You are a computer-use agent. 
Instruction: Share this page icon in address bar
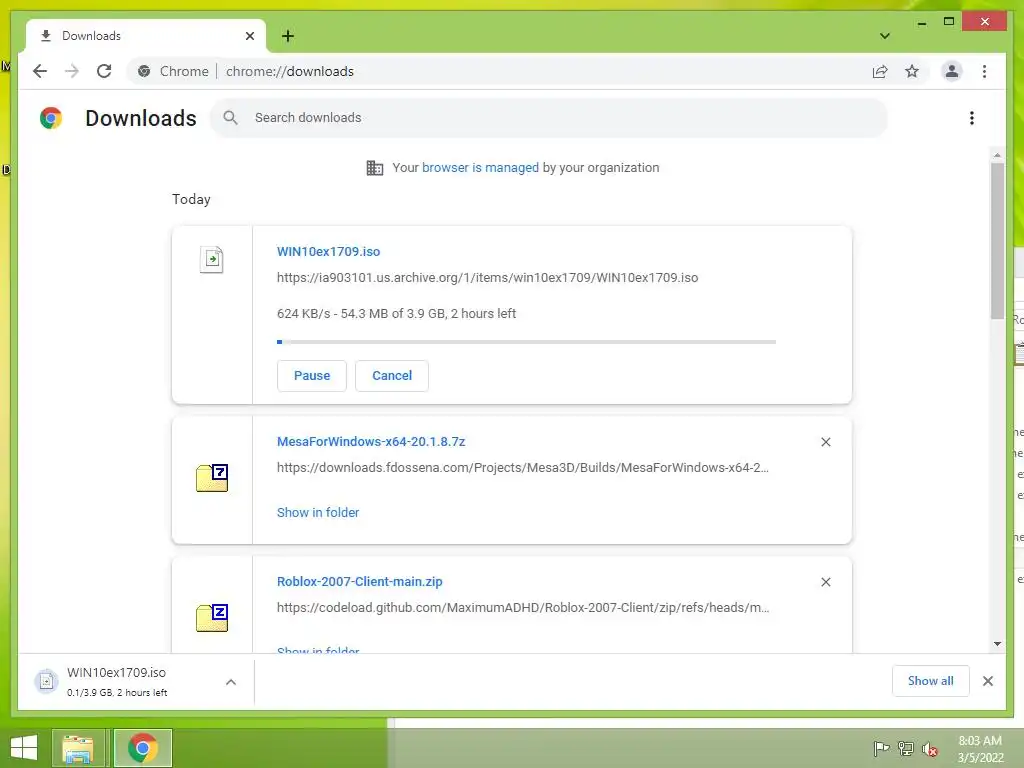click(x=880, y=71)
